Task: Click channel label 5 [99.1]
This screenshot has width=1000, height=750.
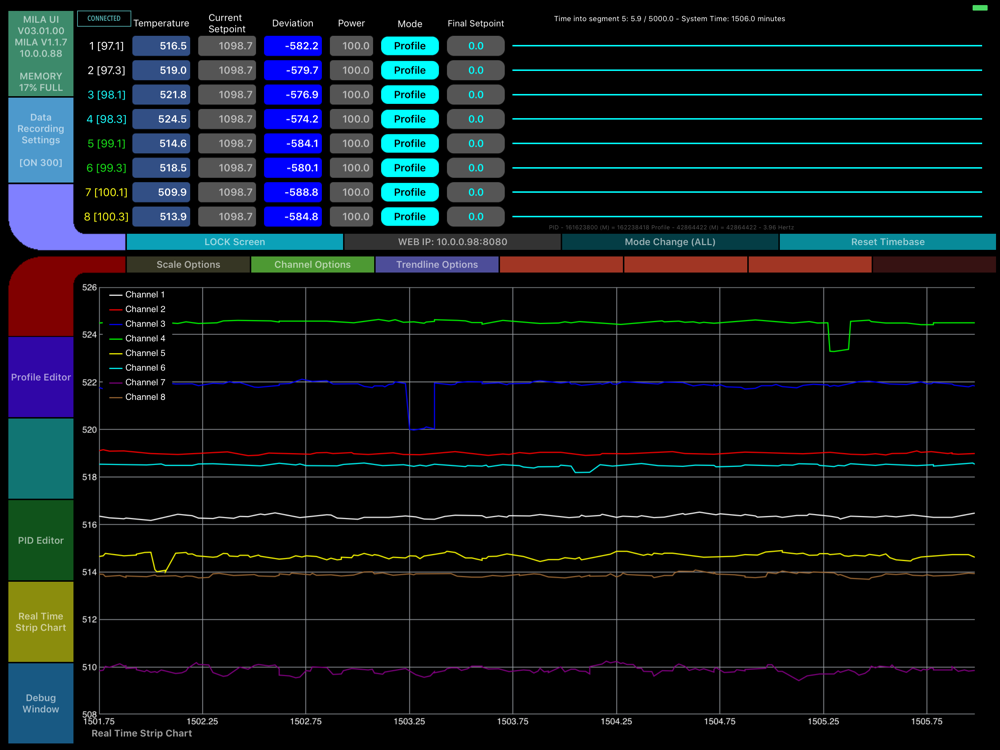Action: (x=107, y=143)
